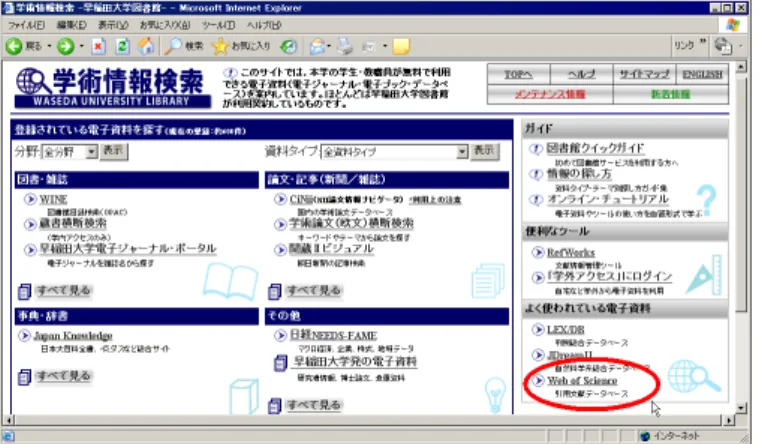Click 表示 button next to 資料タイプ
Viewport: 759px width, 444px height.
(x=485, y=151)
